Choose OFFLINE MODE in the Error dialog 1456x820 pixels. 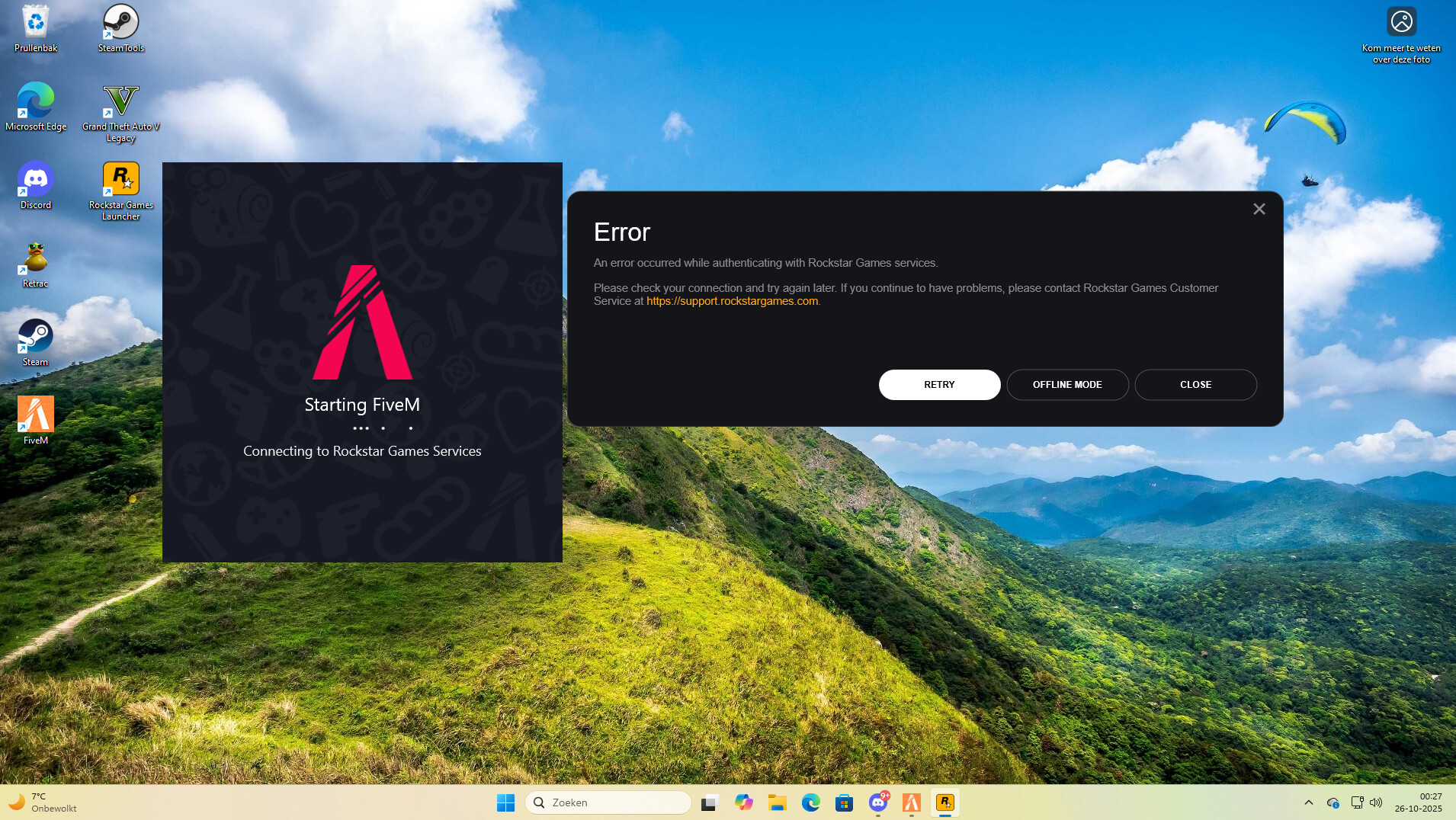1067,385
